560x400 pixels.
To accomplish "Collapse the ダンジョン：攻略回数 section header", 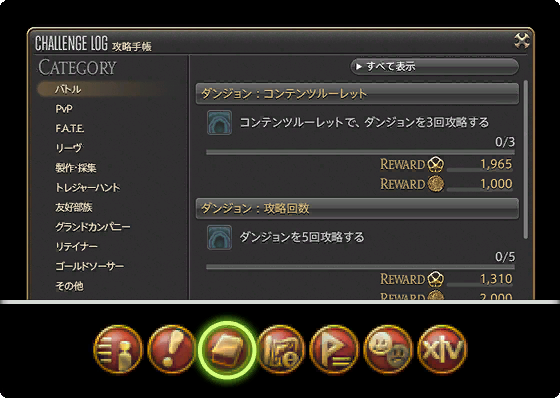I will 357,209.
